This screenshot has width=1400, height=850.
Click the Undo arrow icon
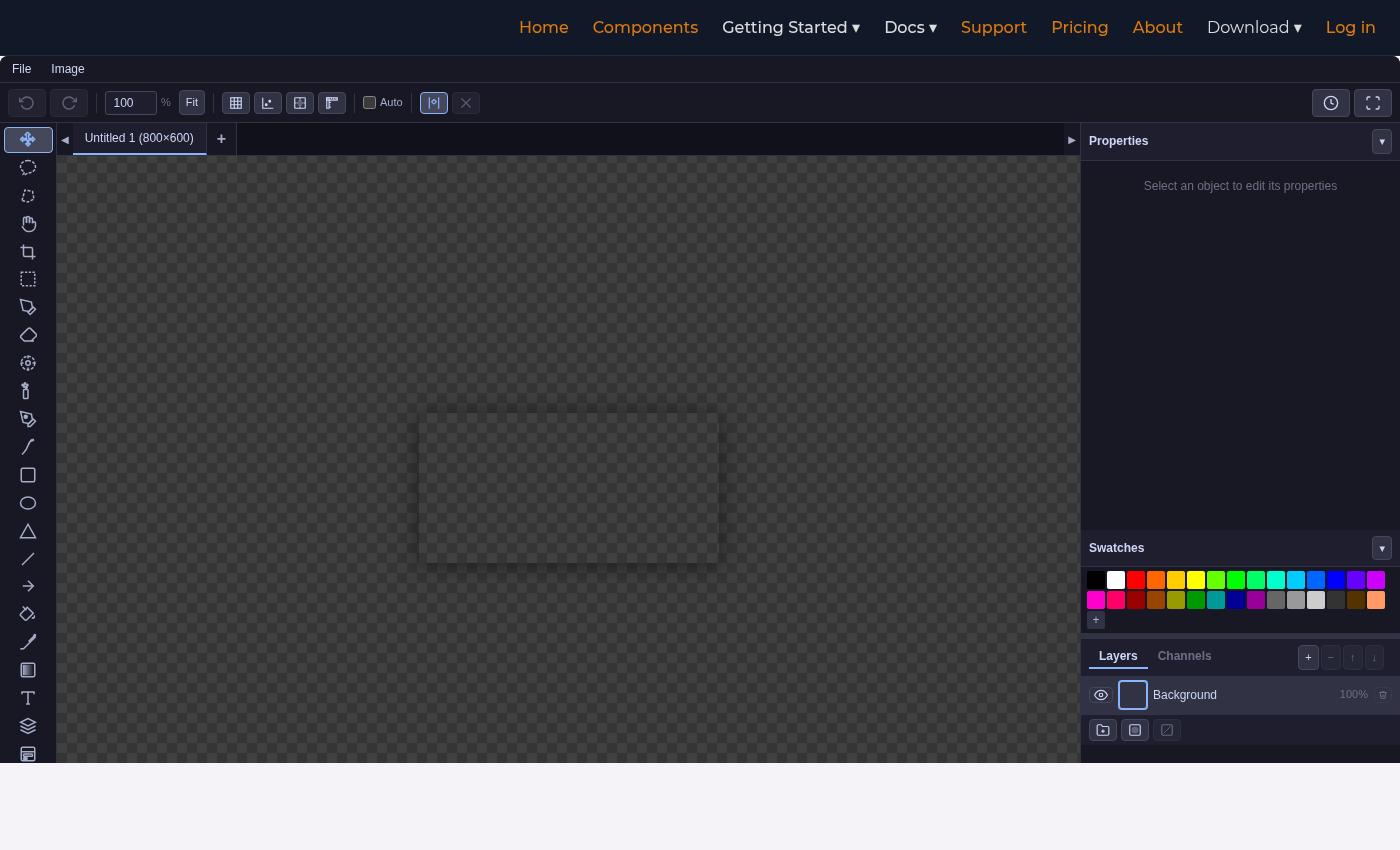pos(26,102)
